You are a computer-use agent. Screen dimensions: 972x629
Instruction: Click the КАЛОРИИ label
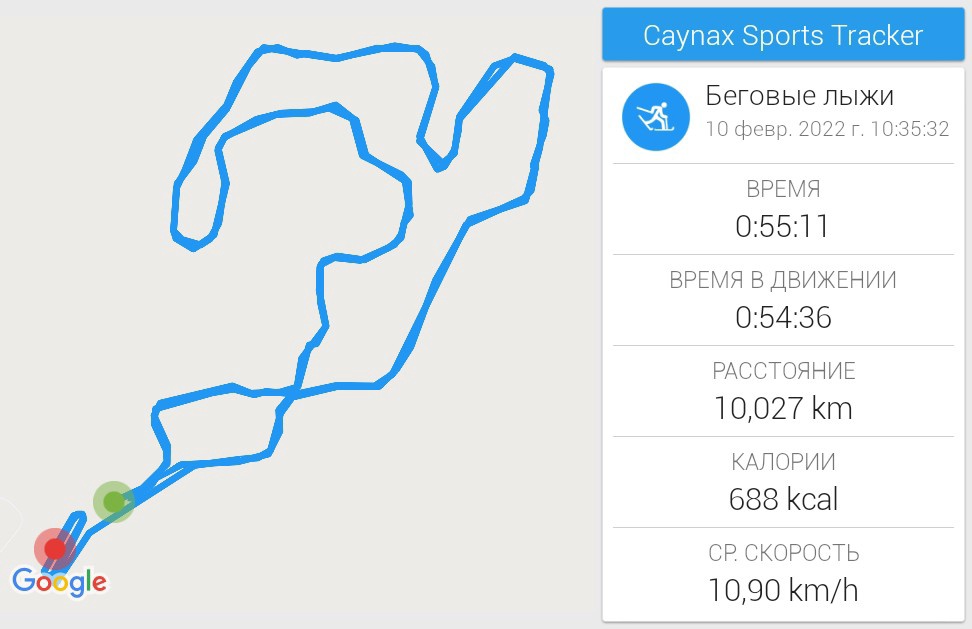783,462
